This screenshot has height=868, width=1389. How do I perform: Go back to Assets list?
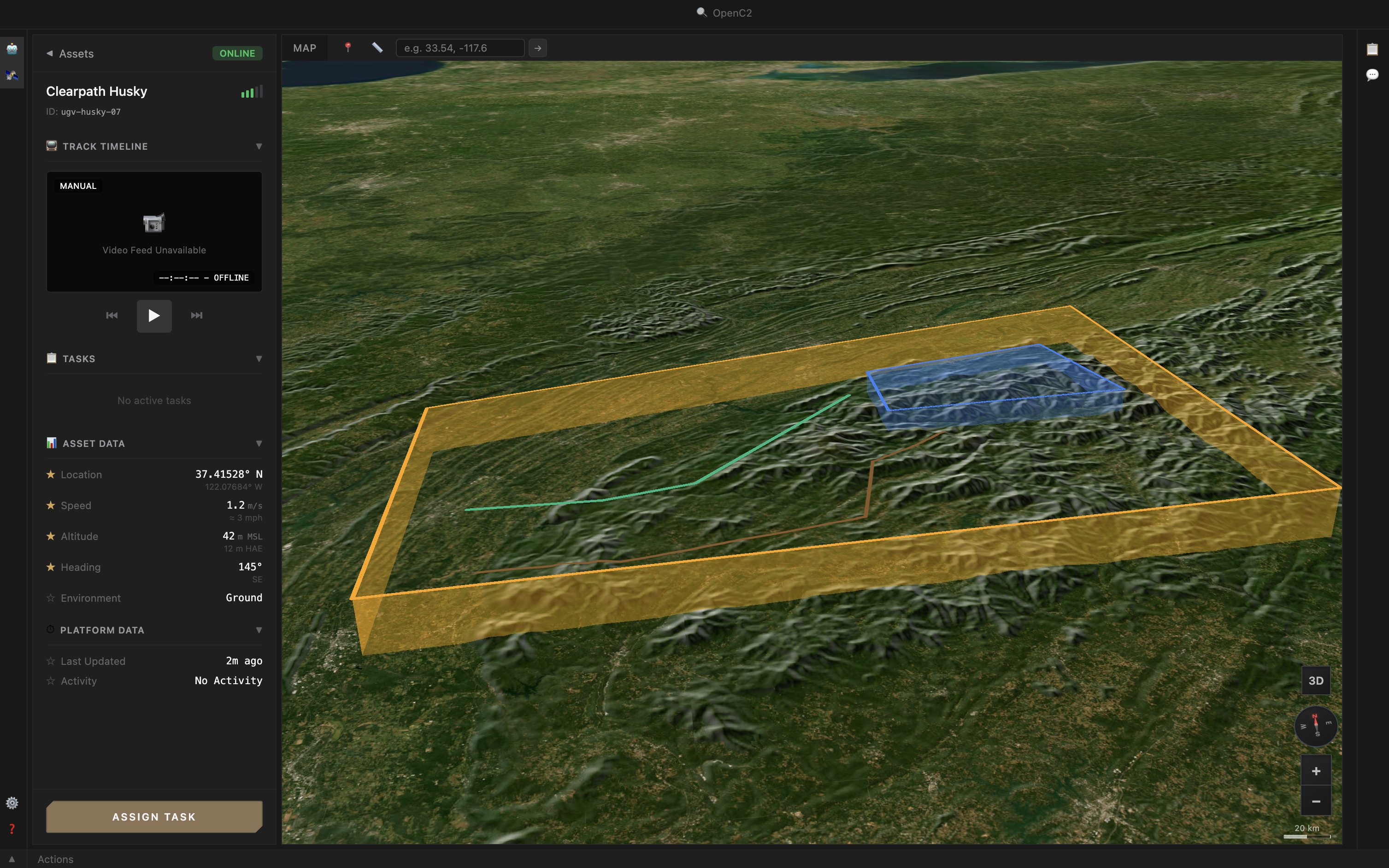(x=70, y=53)
